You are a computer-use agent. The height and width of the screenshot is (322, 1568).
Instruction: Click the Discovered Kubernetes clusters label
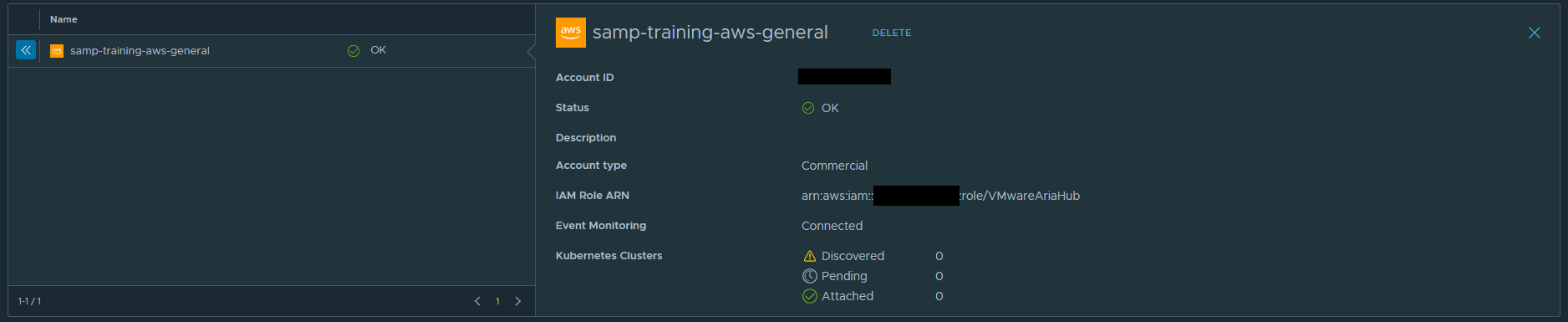coord(853,256)
